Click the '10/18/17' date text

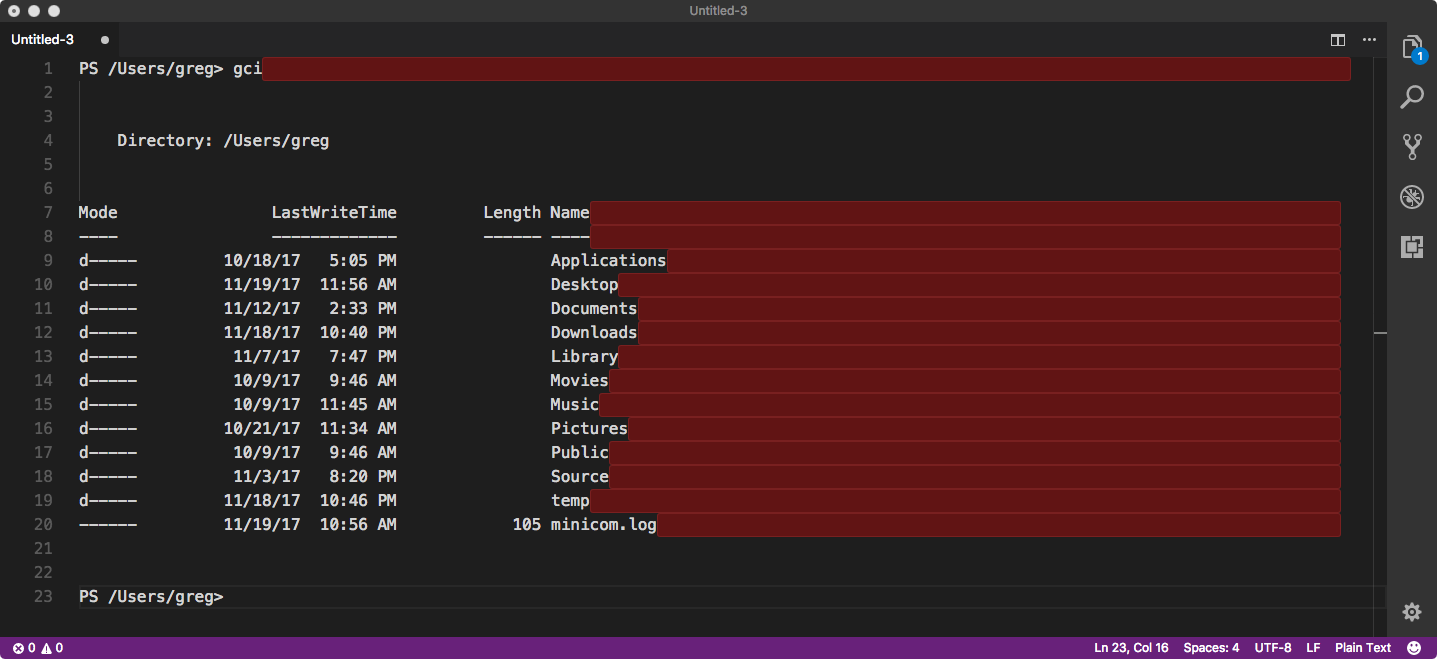tap(262, 261)
